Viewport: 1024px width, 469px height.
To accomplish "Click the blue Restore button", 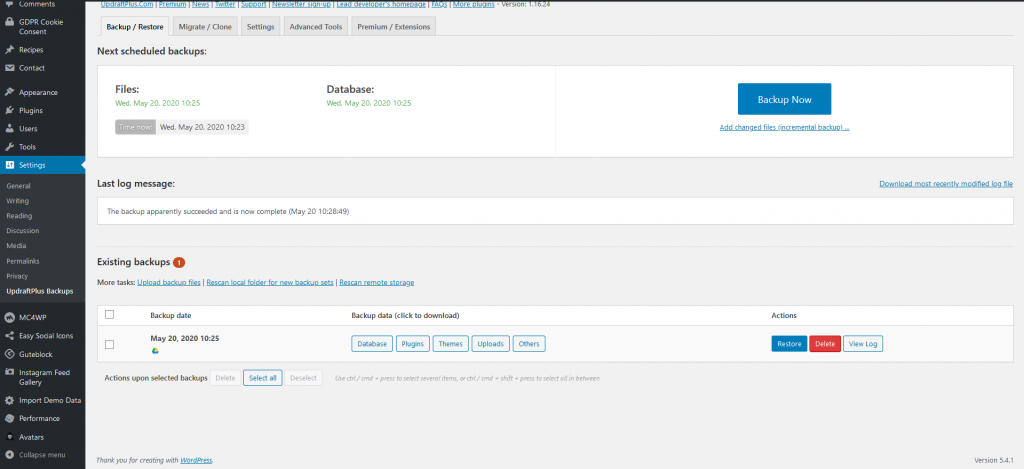I will pyautogui.click(x=789, y=344).
